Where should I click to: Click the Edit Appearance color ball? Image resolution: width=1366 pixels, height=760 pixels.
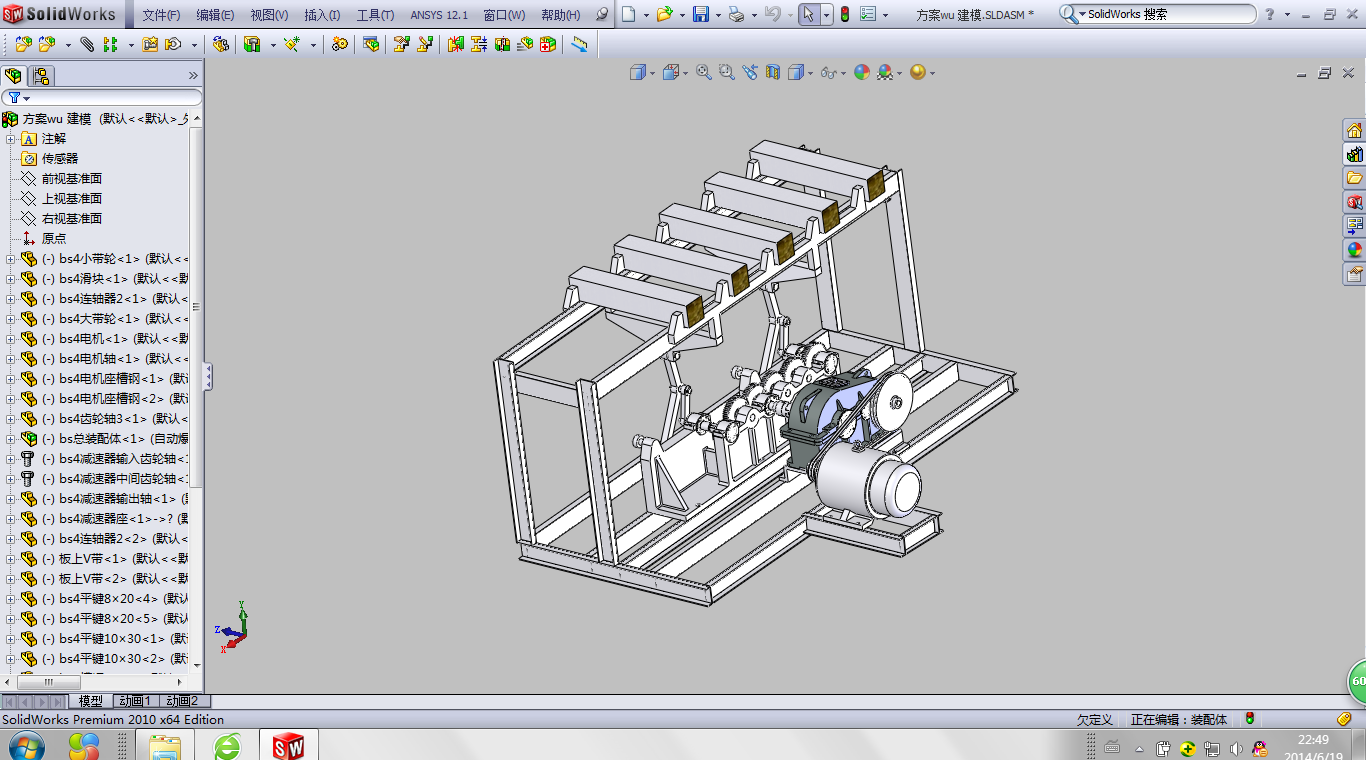(861, 72)
